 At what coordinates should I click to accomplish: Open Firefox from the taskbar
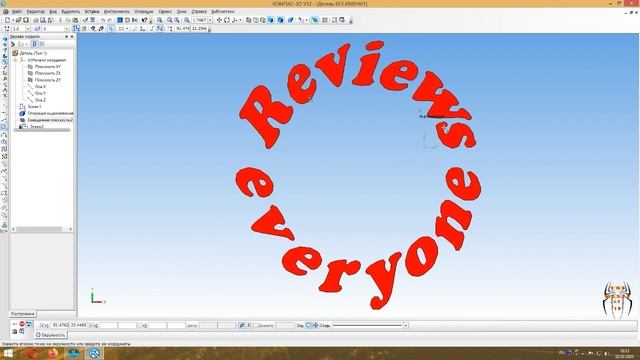(53, 353)
